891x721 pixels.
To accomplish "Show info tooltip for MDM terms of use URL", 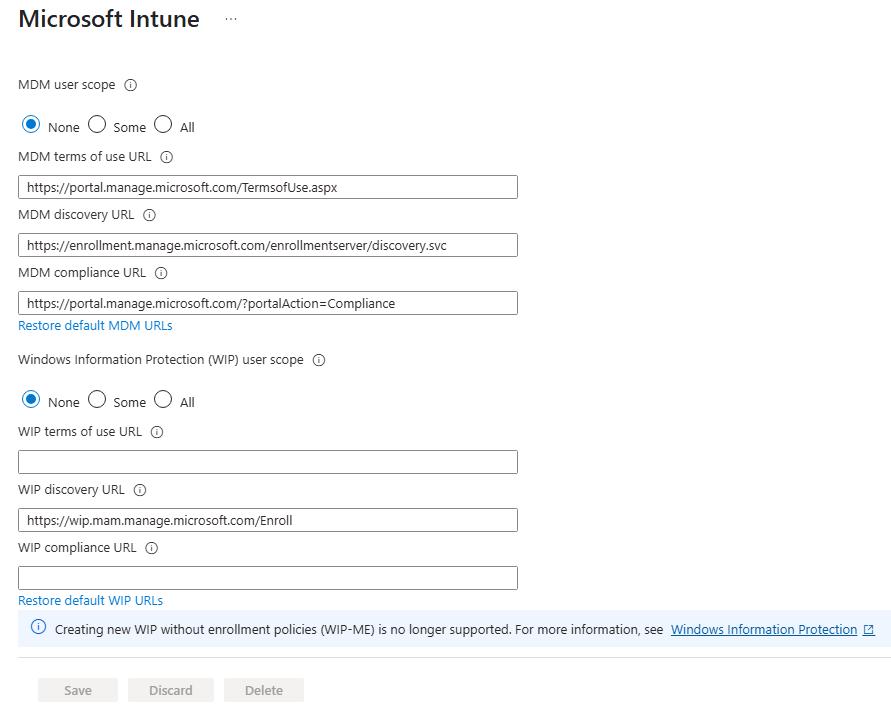I will [x=166, y=157].
